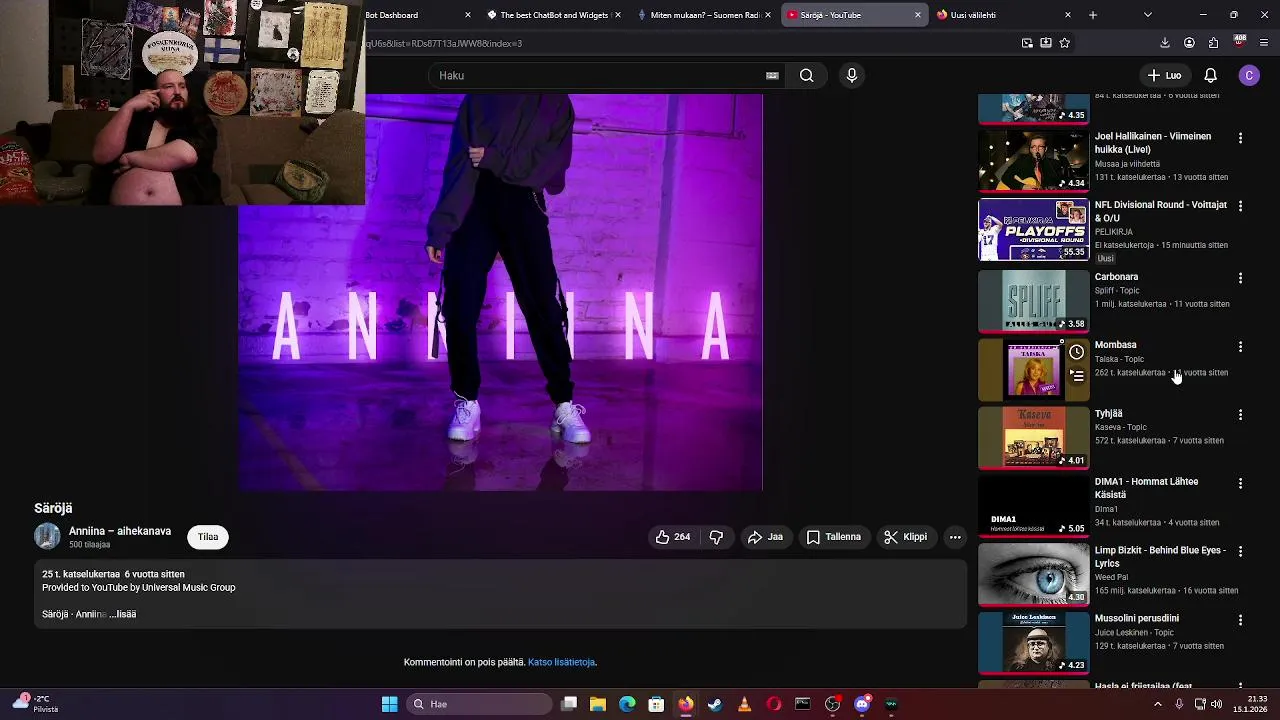Close the Säröjä - YouTube tab
1280x720 pixels.
[918, 15]
